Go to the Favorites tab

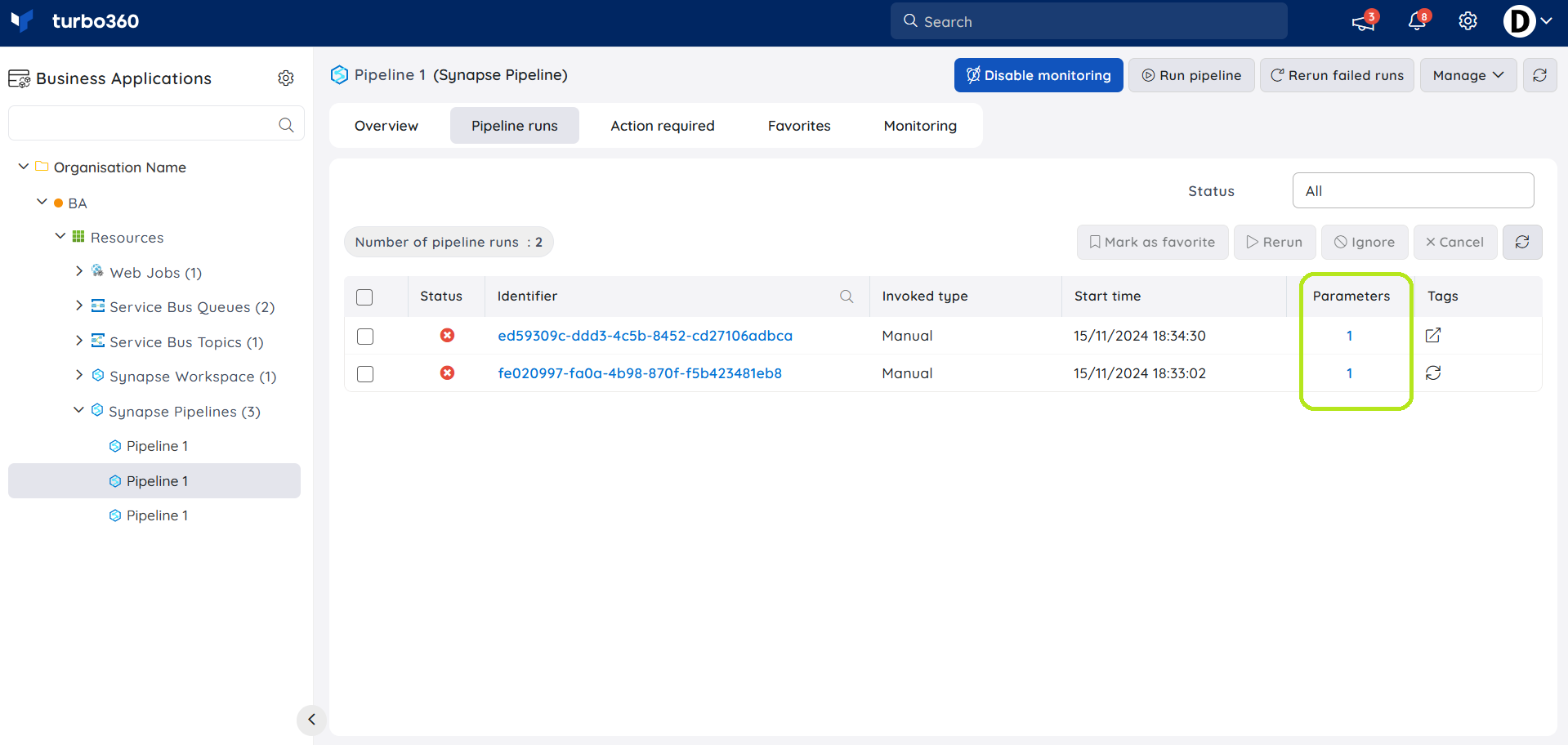coord(799,126)
